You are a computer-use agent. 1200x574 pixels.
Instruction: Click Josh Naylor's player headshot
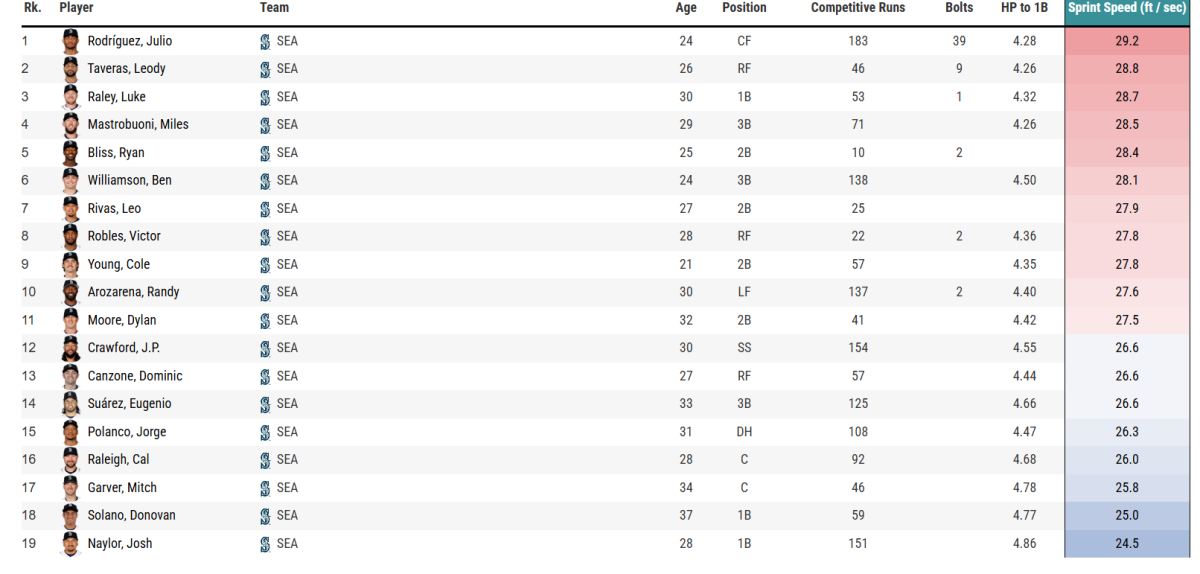click(x=70, y=544)
